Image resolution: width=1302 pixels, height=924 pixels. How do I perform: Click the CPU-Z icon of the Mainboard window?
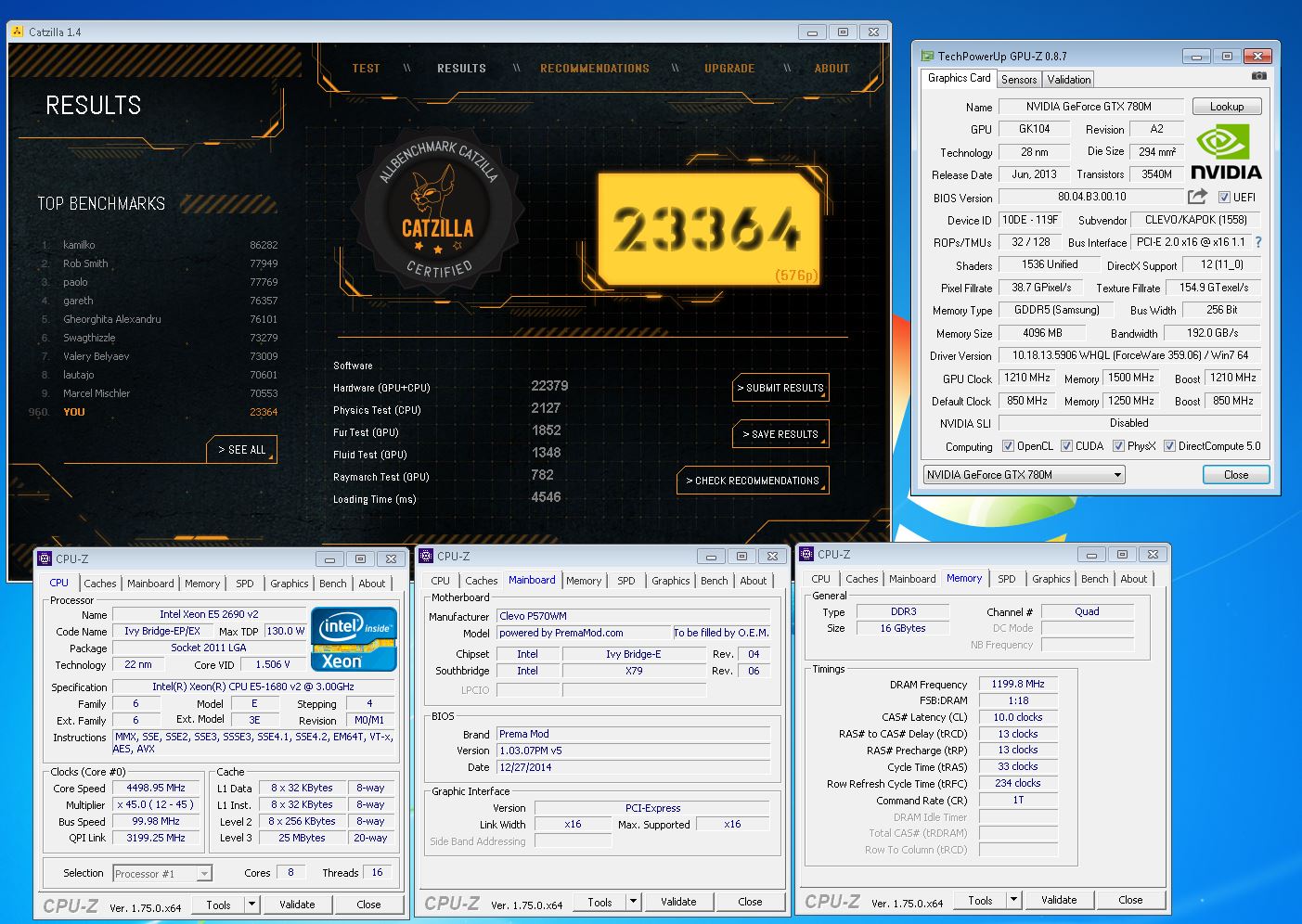coord(426,556)
